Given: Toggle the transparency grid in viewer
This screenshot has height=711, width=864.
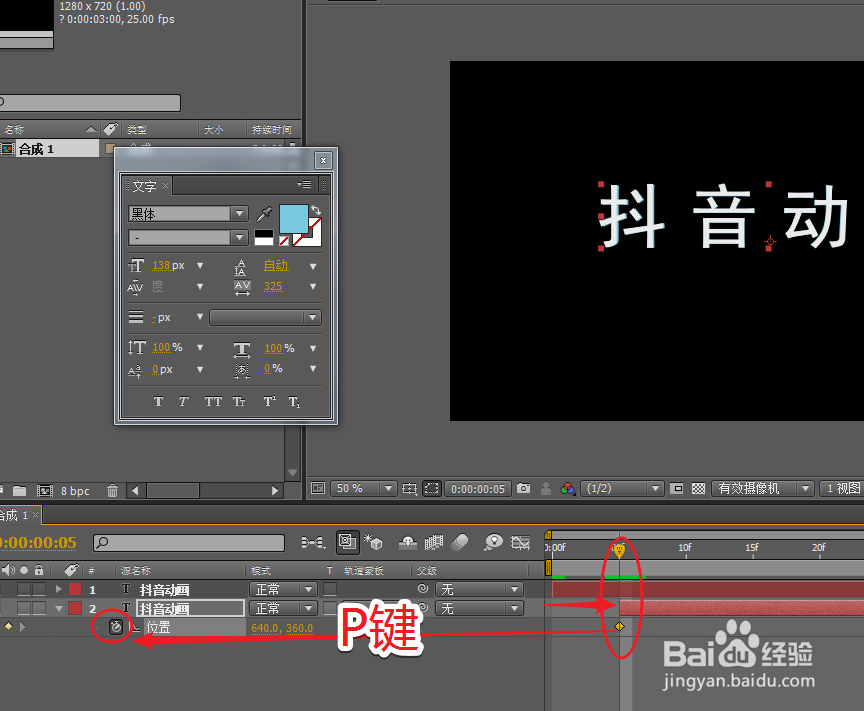Looking at the screenshot, I should coord(698,488).
